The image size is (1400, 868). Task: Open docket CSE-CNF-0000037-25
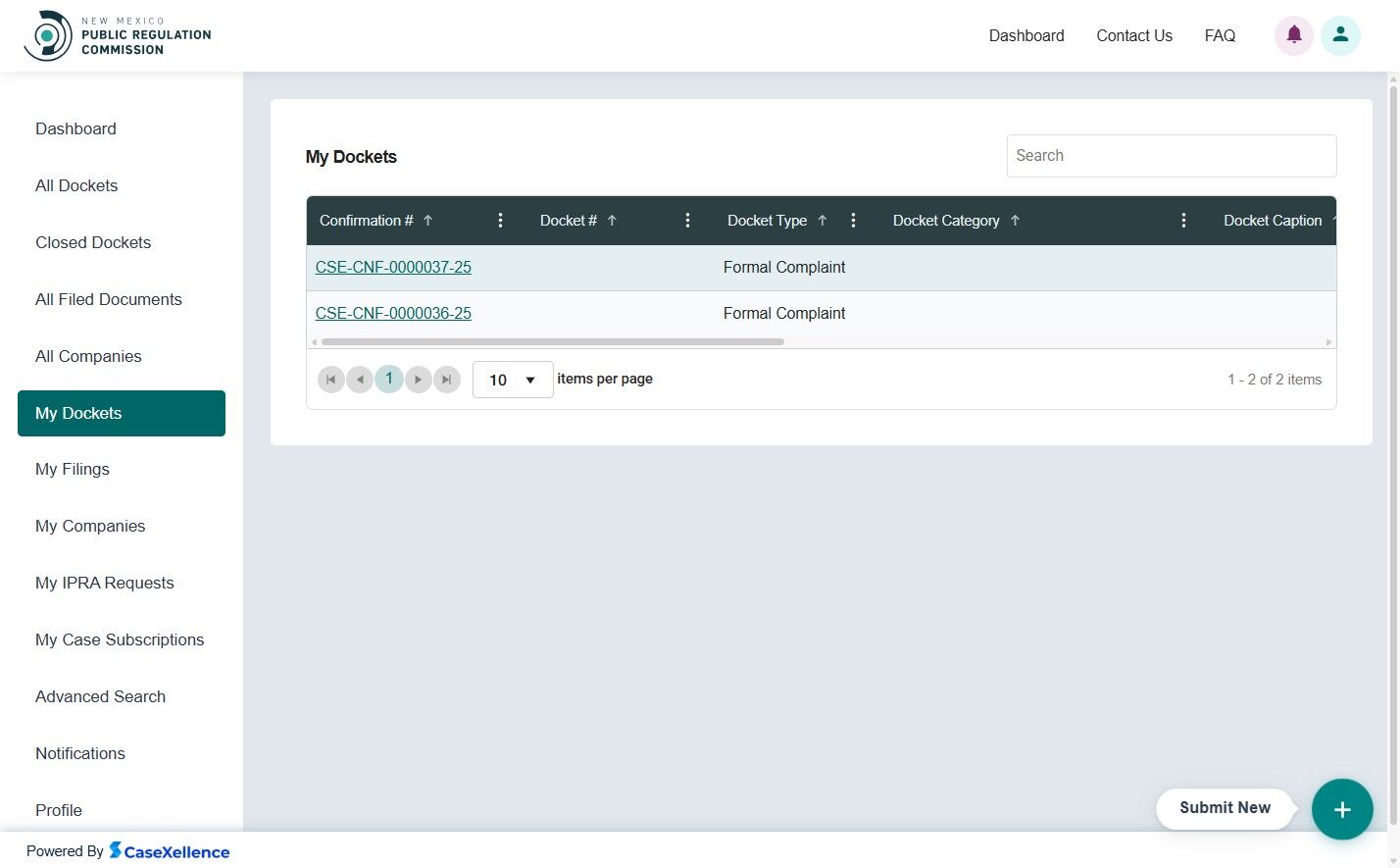click(x=393, y=267)
